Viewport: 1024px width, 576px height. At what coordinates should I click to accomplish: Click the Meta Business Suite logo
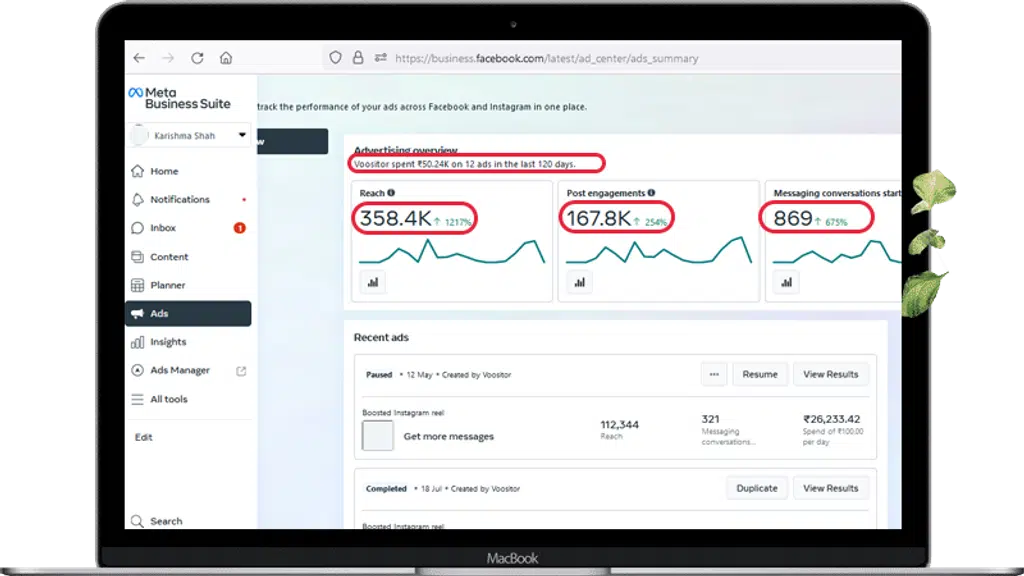[180, 98]
